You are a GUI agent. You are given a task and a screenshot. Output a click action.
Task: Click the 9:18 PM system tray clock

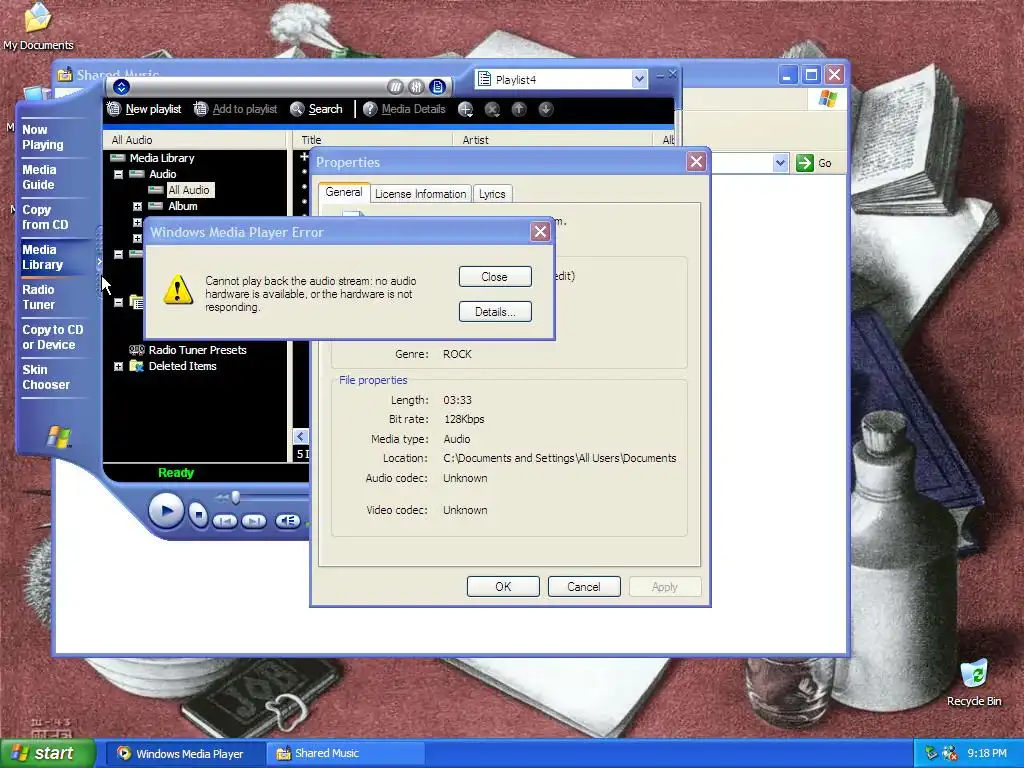point(987,754)
